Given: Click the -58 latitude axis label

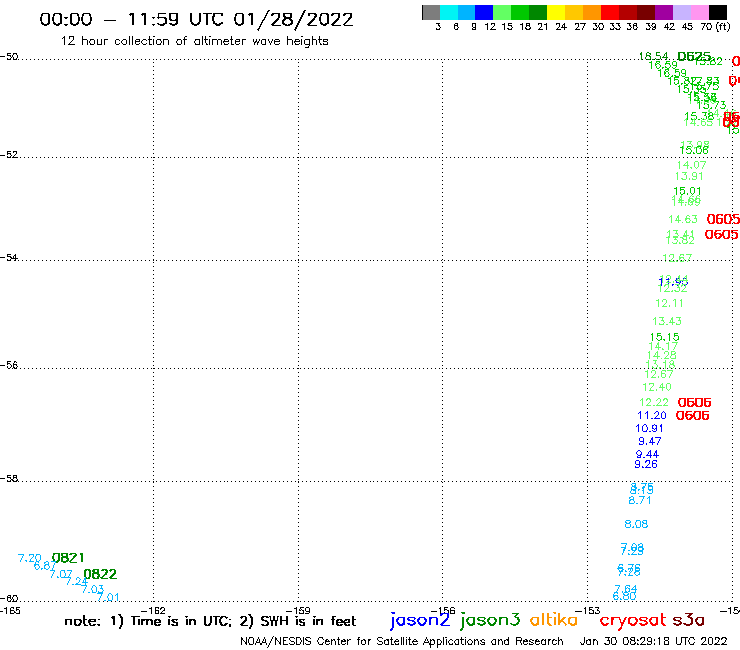Looking at the screenshot, I should coord(10,478).
